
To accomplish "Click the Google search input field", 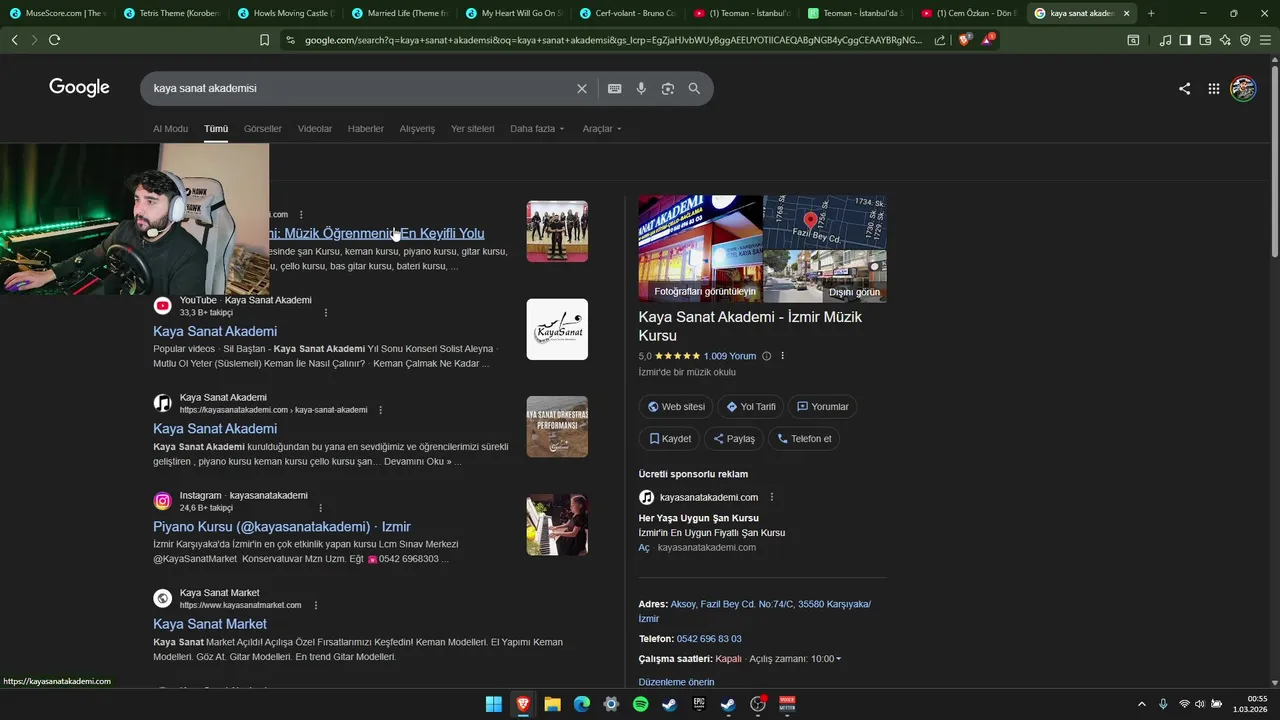I will (360, 88).
